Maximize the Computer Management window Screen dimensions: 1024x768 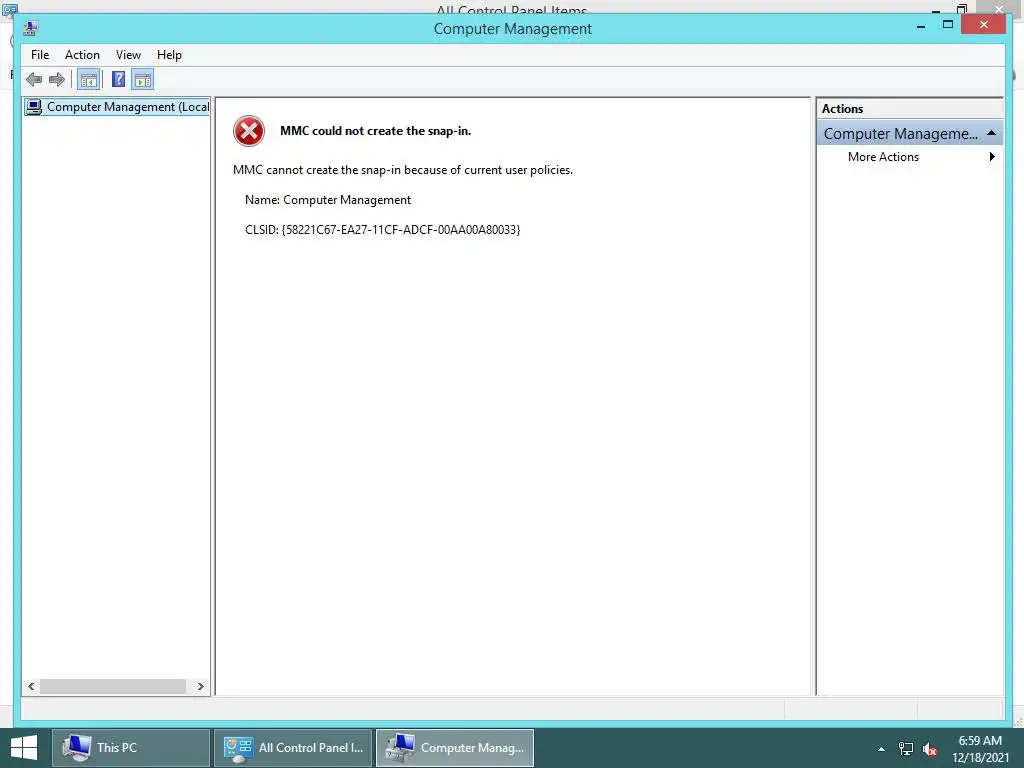tap(948, 25)
